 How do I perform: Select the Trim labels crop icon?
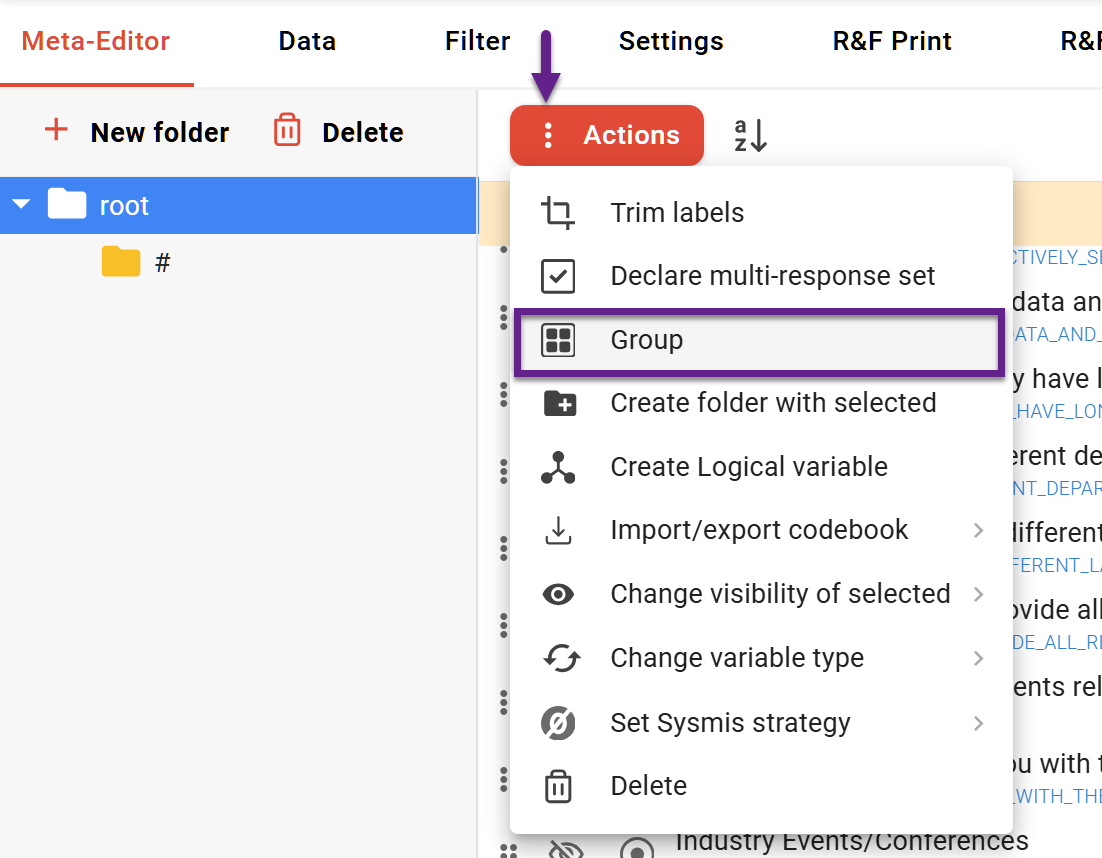558,213
